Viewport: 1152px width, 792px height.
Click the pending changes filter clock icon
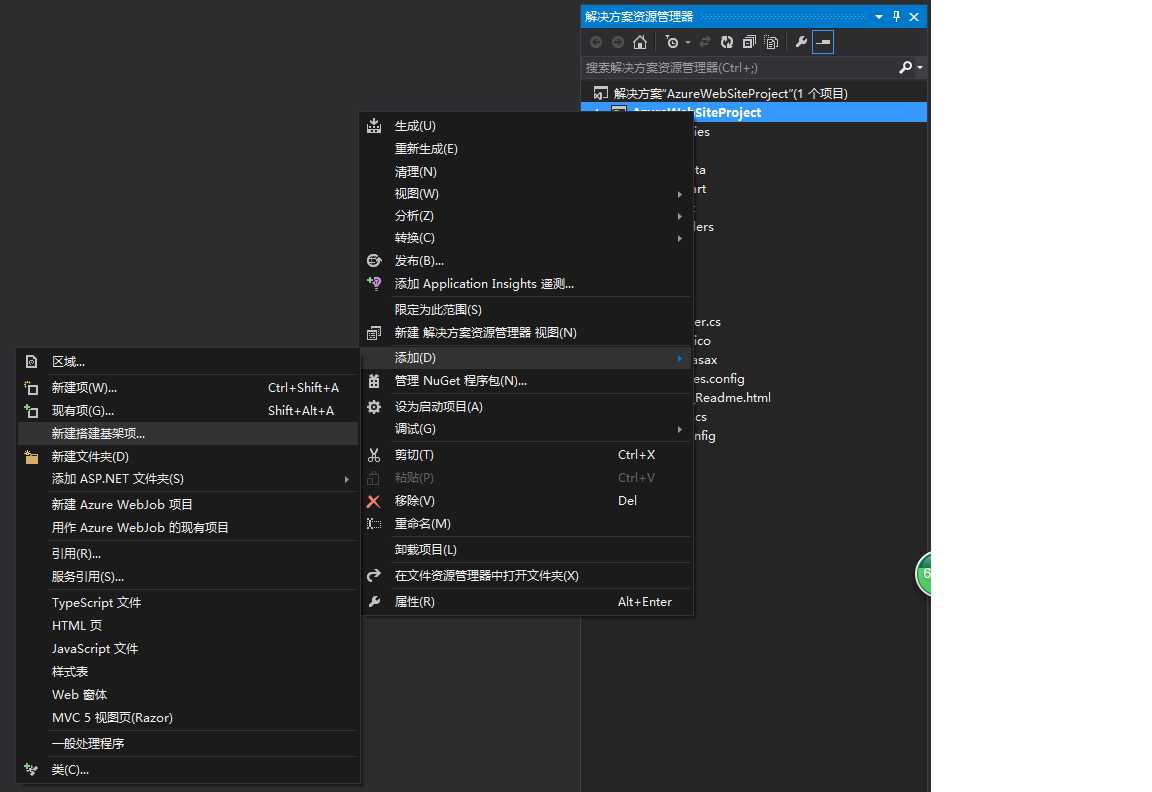pyautogui.click(x=672, y=42)
